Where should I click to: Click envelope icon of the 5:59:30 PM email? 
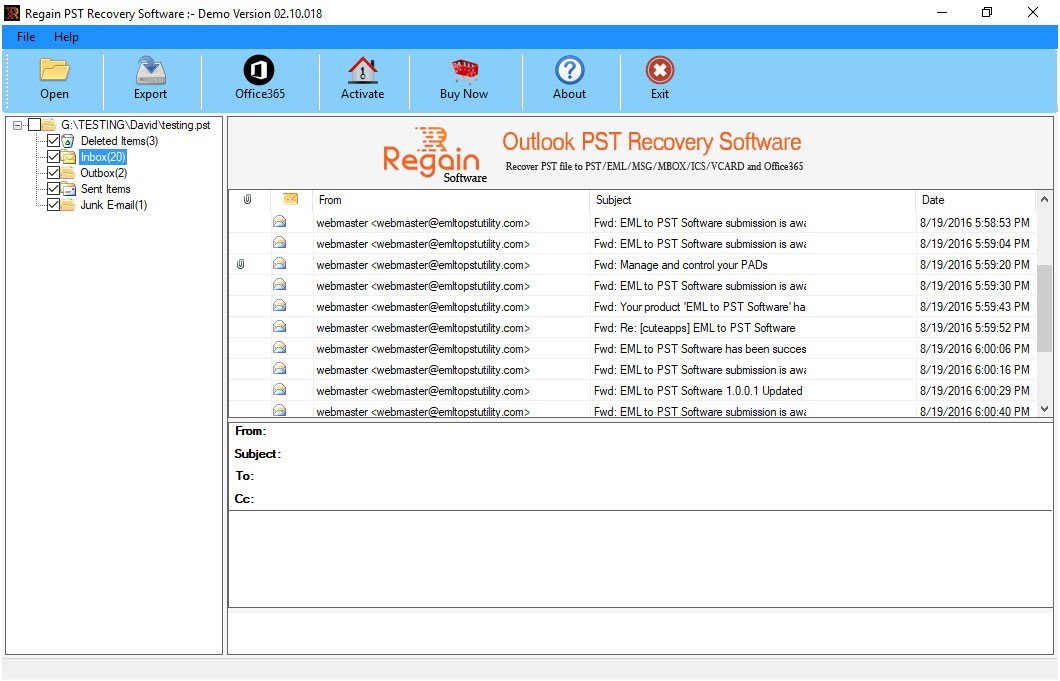(x=279, y=285)
